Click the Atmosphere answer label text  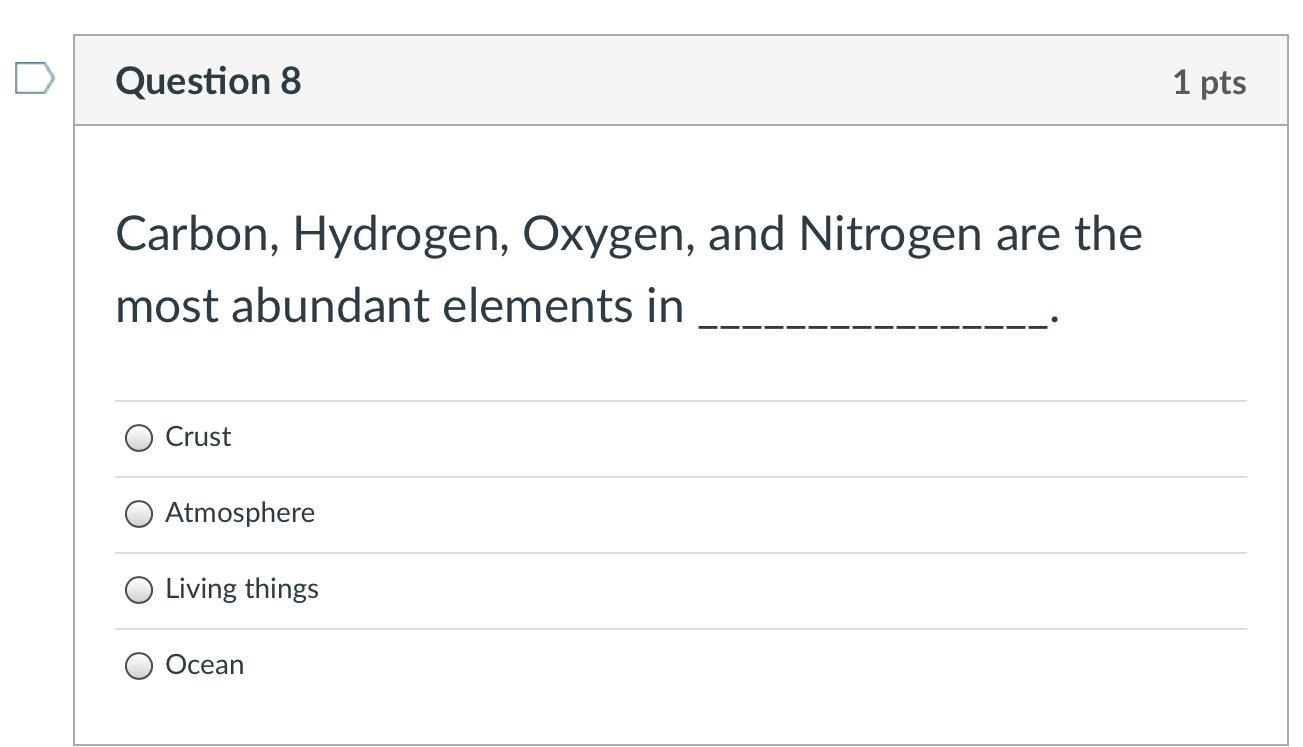[x=240, y=513]
